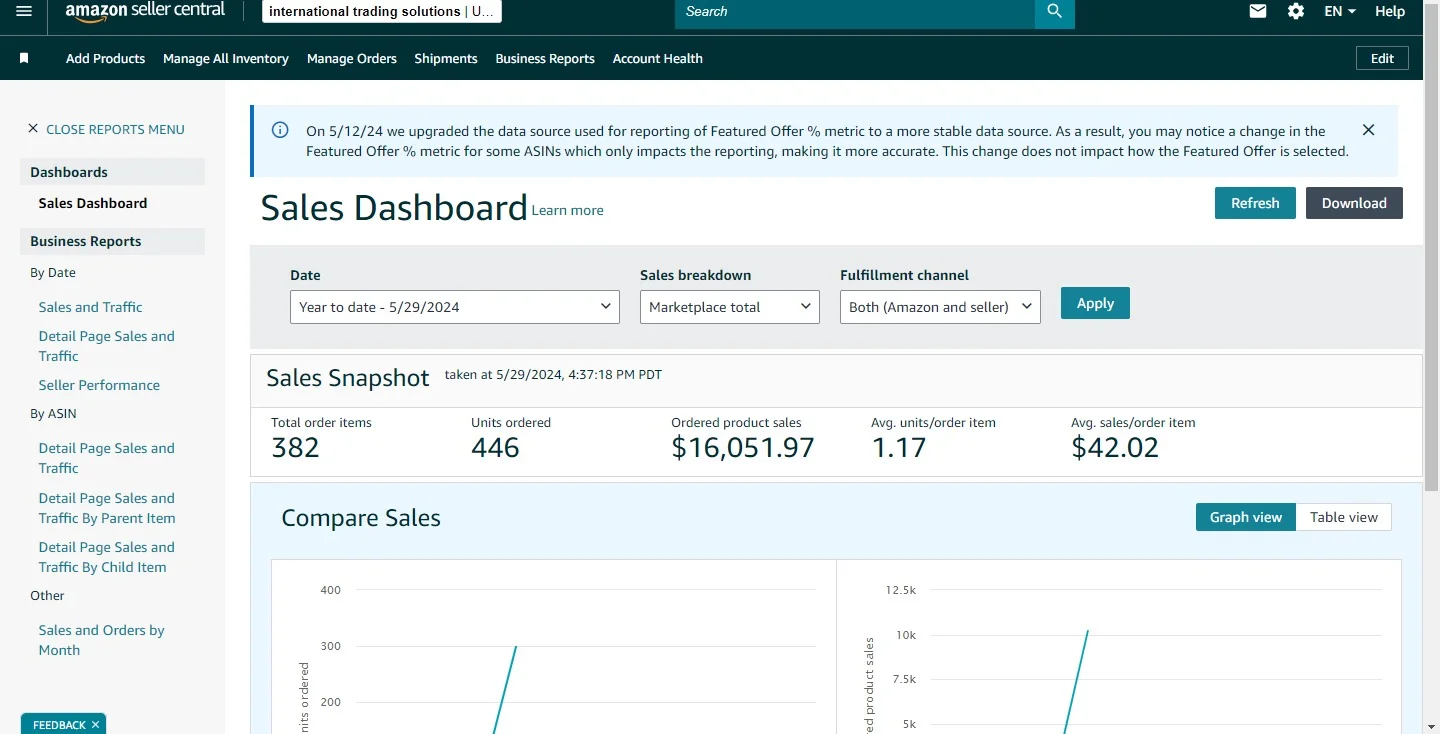Screen dimensions: 1440x734
Task: Click the Avg. units/order item value 1.17
Action: (899, 448)
